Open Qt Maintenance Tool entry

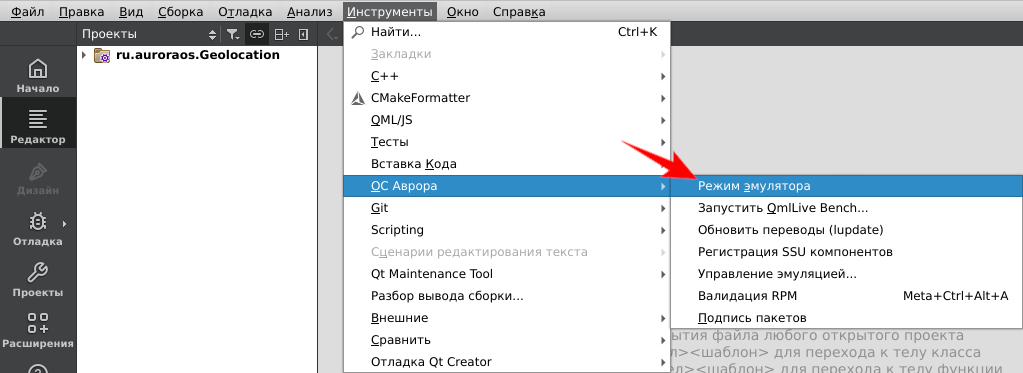pos(507,274)
